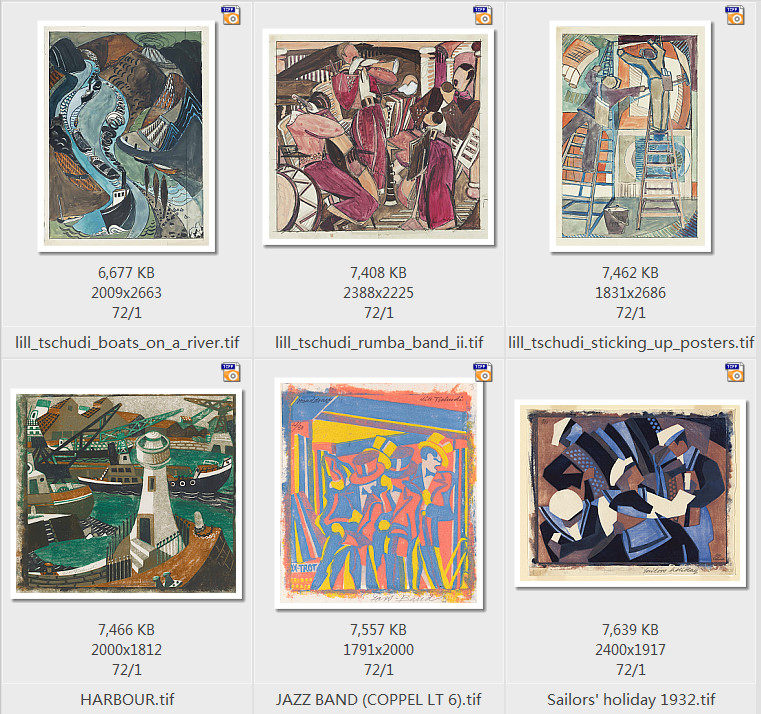Select the HARBOUR lighthouse thumbnail
This screenshot has height=714, width=761.
(x=126, y=494)
